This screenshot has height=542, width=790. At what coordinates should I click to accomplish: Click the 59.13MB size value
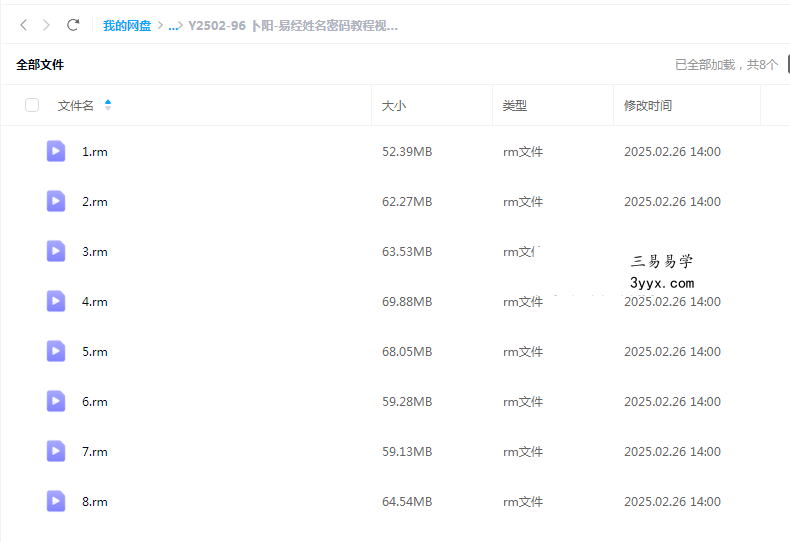(x=407, y=451)
